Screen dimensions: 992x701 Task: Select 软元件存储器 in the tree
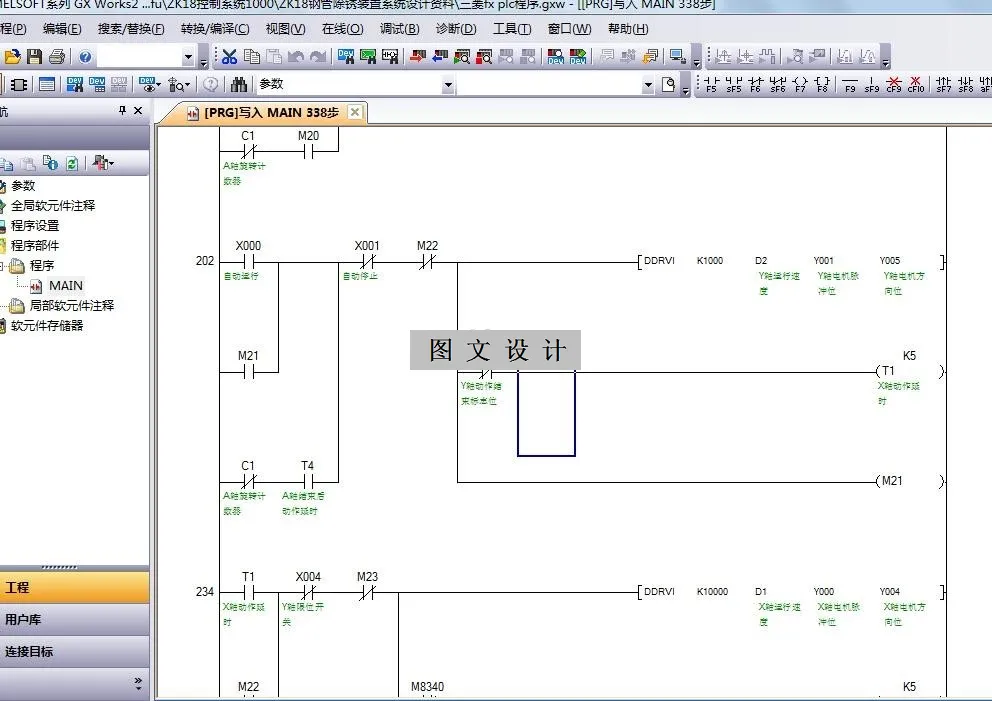(47, 326)
